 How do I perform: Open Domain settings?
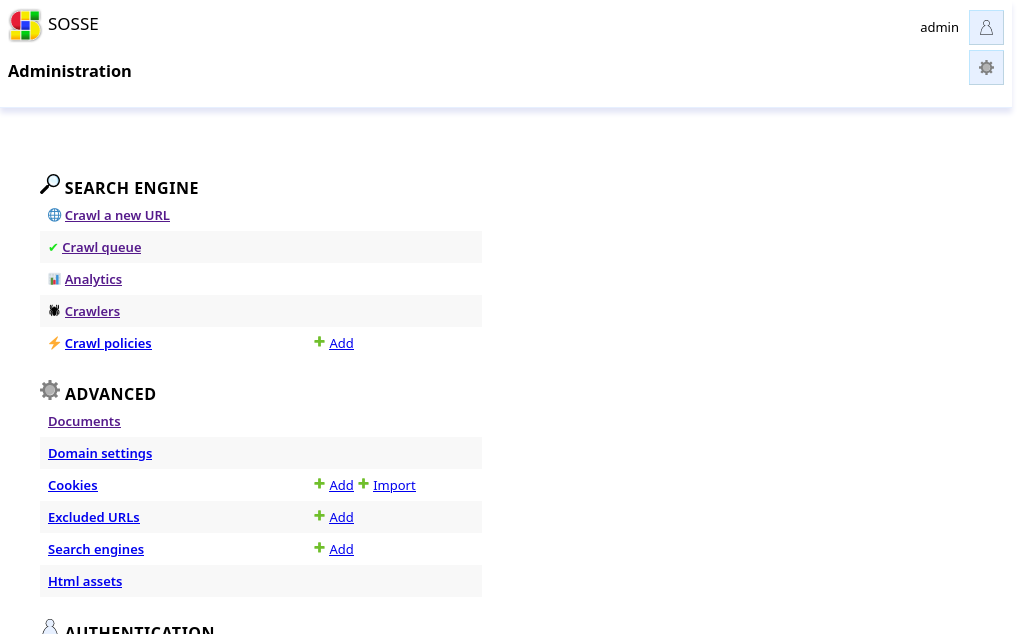click(x=100, y=454)
